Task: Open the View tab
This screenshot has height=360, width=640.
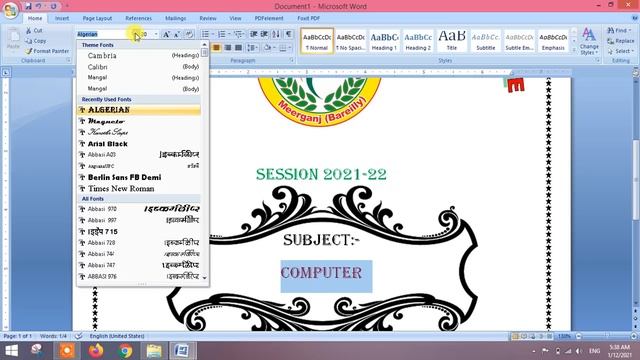Action: coord(235,18)
